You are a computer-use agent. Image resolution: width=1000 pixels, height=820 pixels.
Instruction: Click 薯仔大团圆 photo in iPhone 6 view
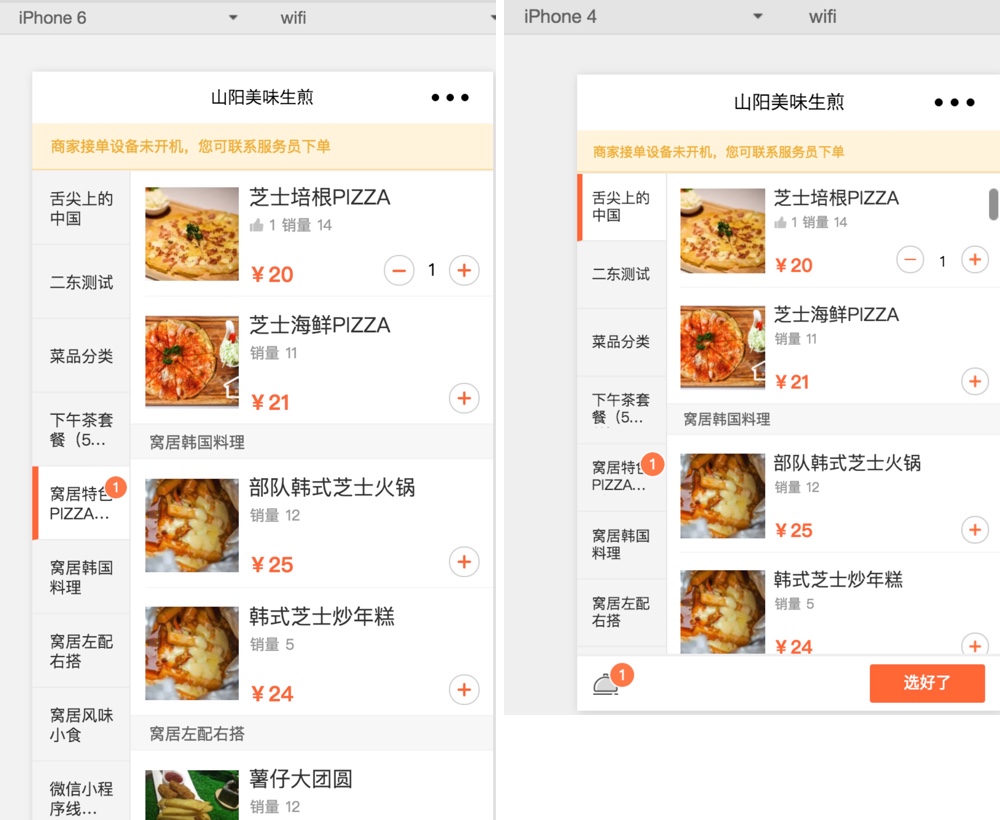click(192, 795)
